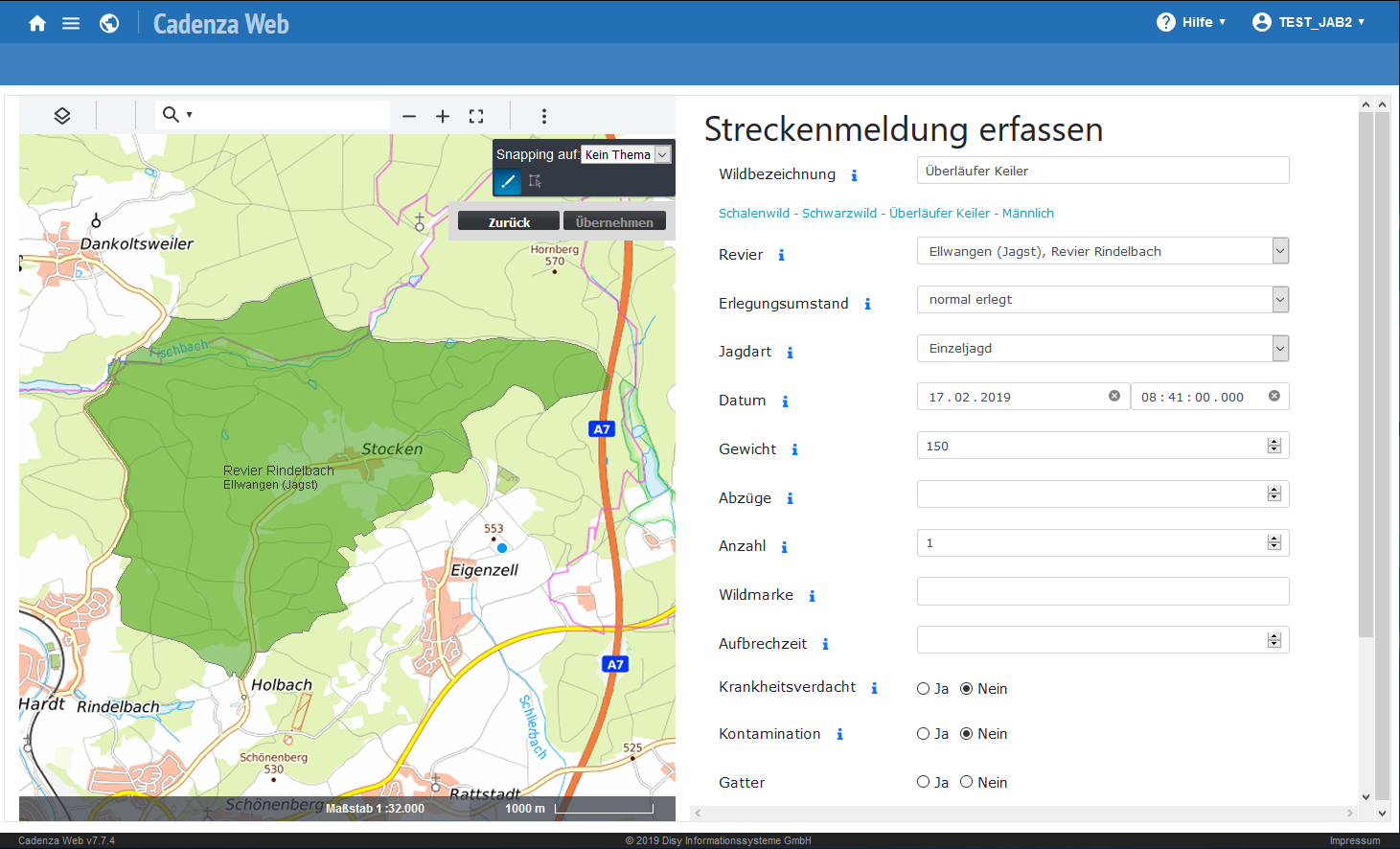
Task: Show info for Abzüge field
Action: (790, 498)
